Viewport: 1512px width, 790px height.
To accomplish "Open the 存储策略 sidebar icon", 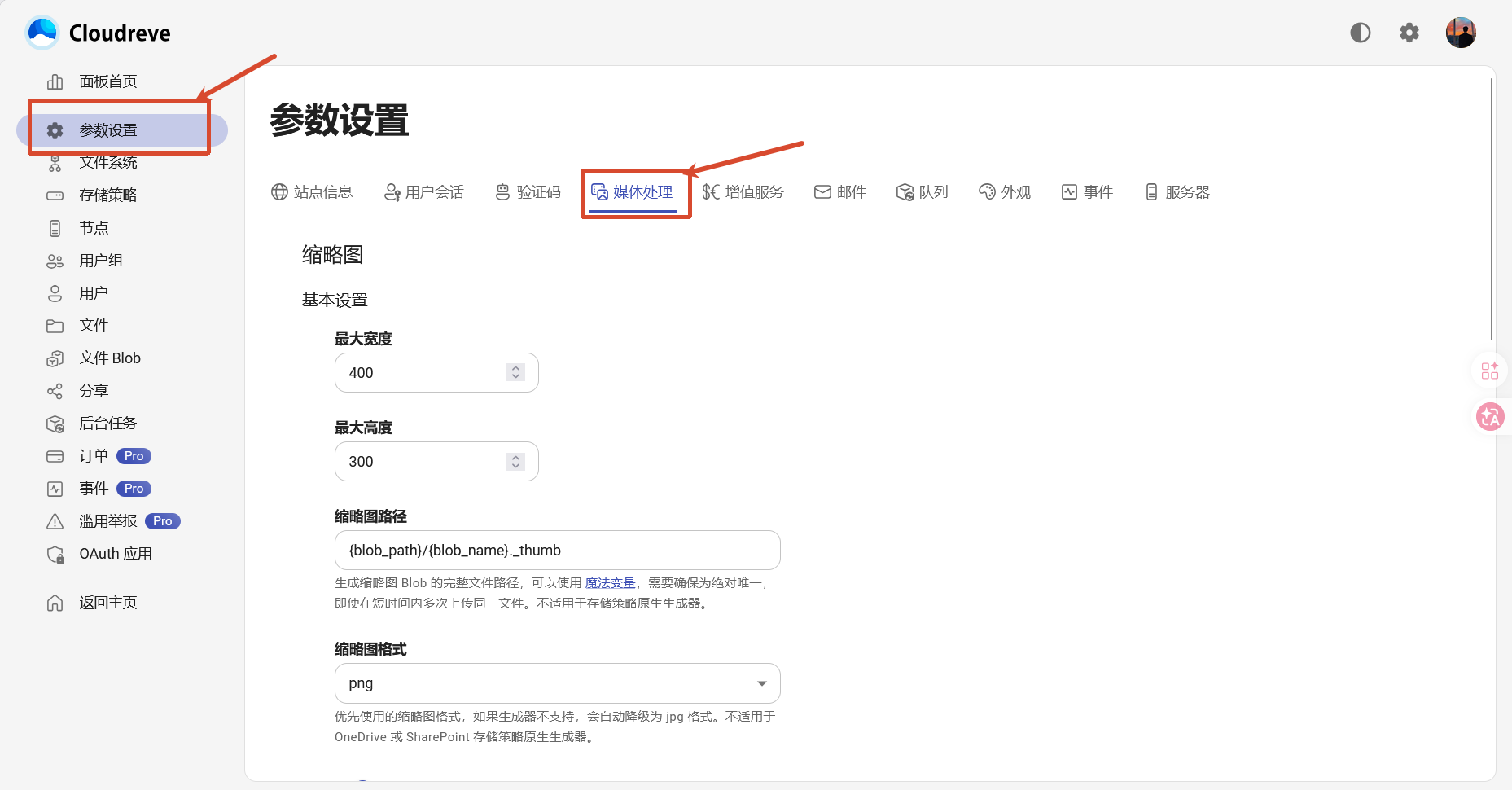I will (x=55, y=195).
